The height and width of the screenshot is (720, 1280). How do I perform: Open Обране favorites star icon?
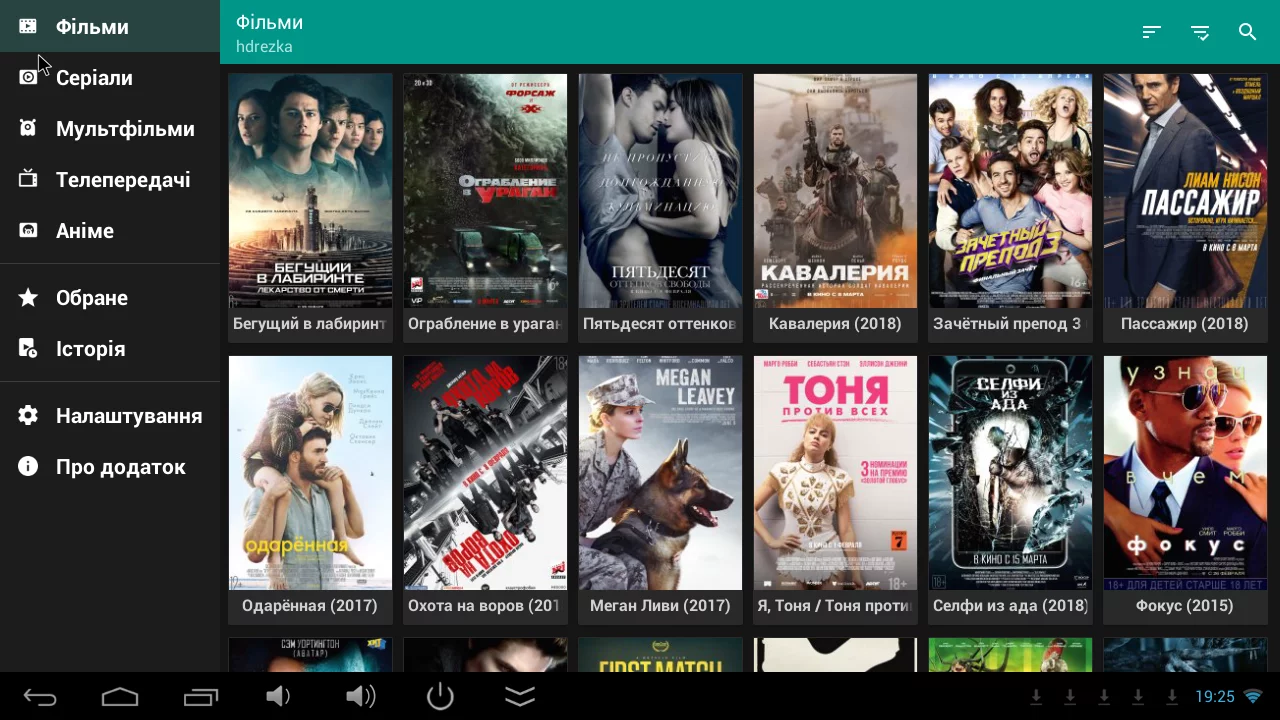[x=28, y=297]
